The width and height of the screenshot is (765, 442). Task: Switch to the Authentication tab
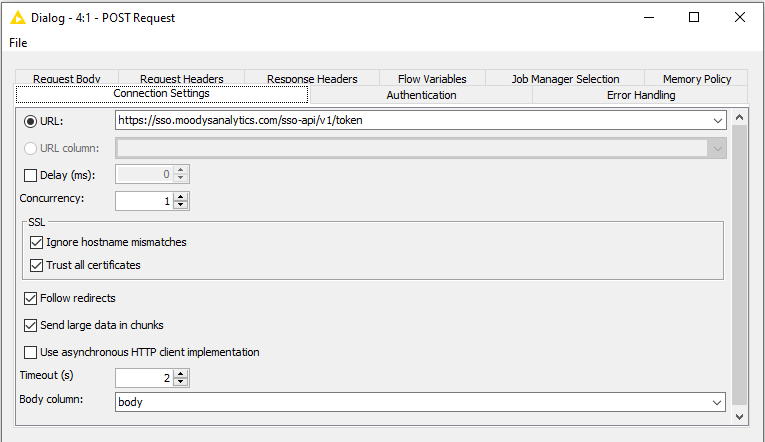(x=421, y=95)
